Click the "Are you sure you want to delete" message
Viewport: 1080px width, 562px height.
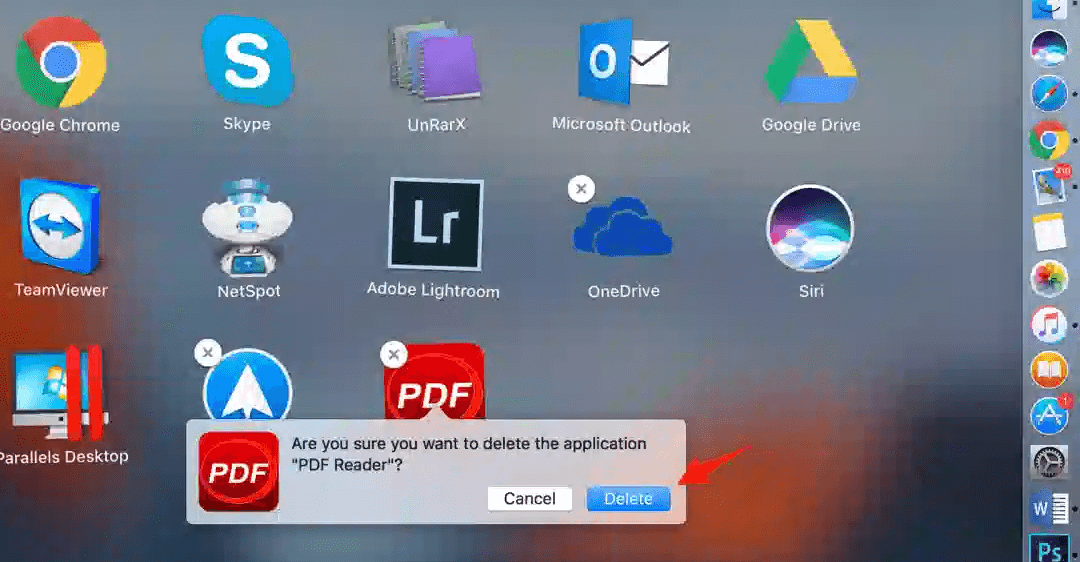tap(468, 454)
